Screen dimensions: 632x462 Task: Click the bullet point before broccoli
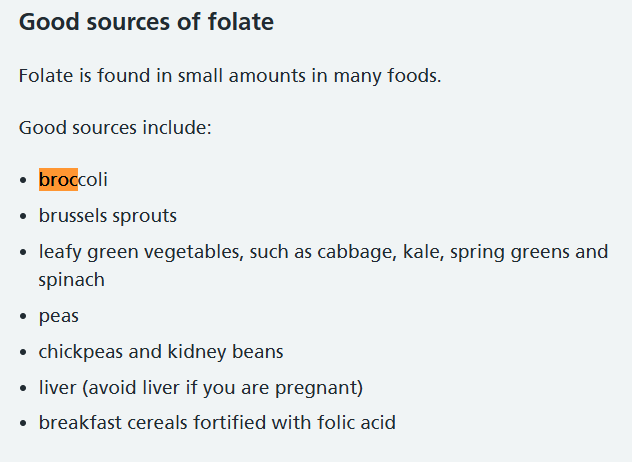pos(23,180)
